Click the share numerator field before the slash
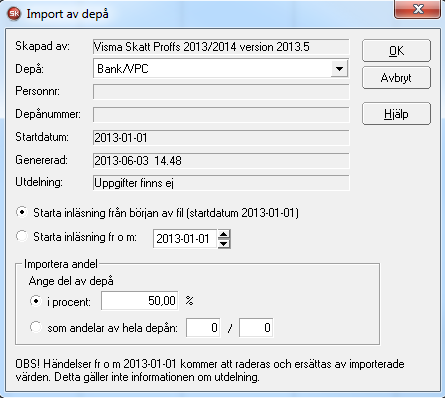Viewport: 445px width, 398px height. tap(203, 328)
